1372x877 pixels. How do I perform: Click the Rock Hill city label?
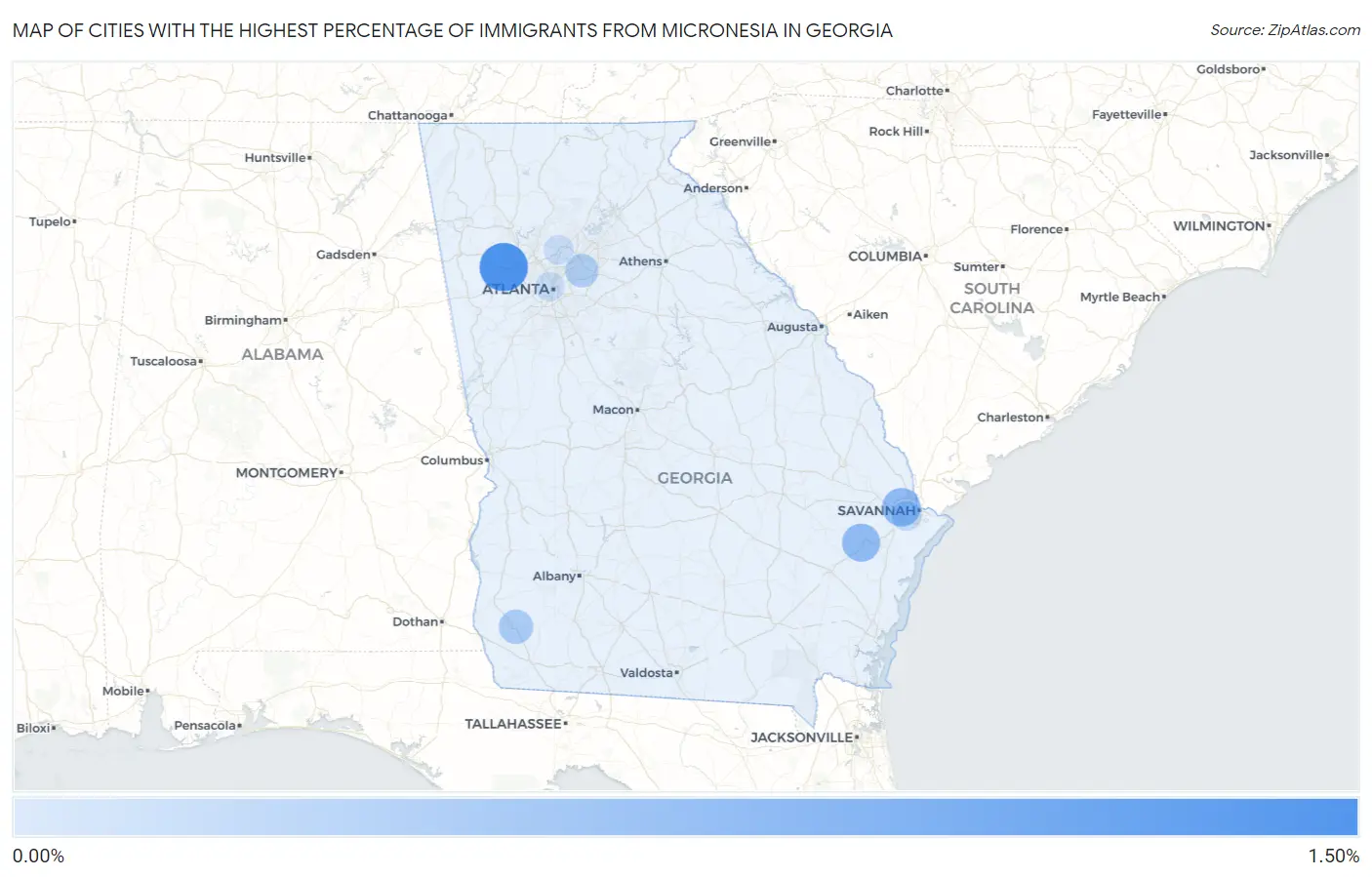point(896,132)
